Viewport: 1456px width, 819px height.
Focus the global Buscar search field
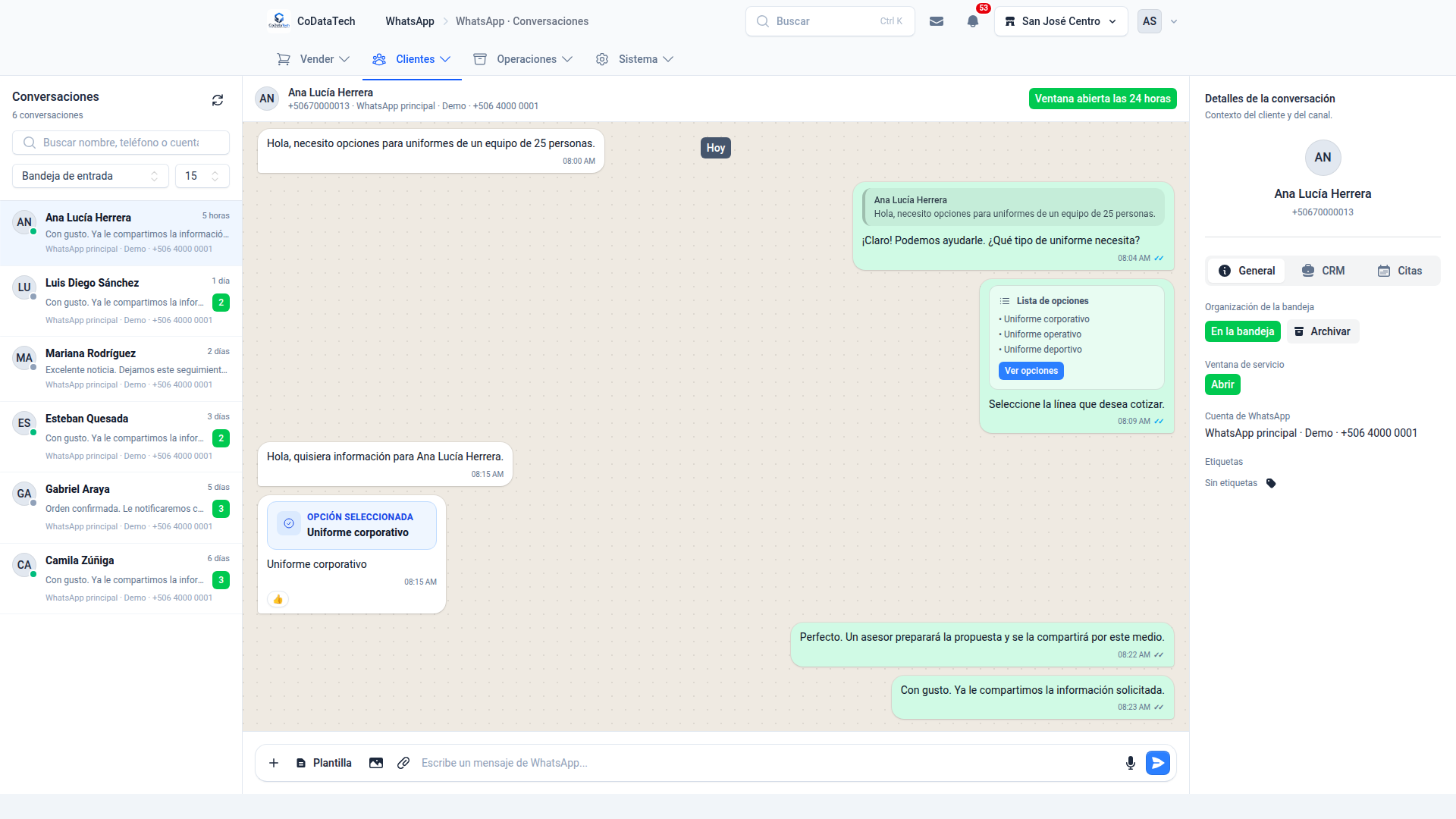[830, 21]
